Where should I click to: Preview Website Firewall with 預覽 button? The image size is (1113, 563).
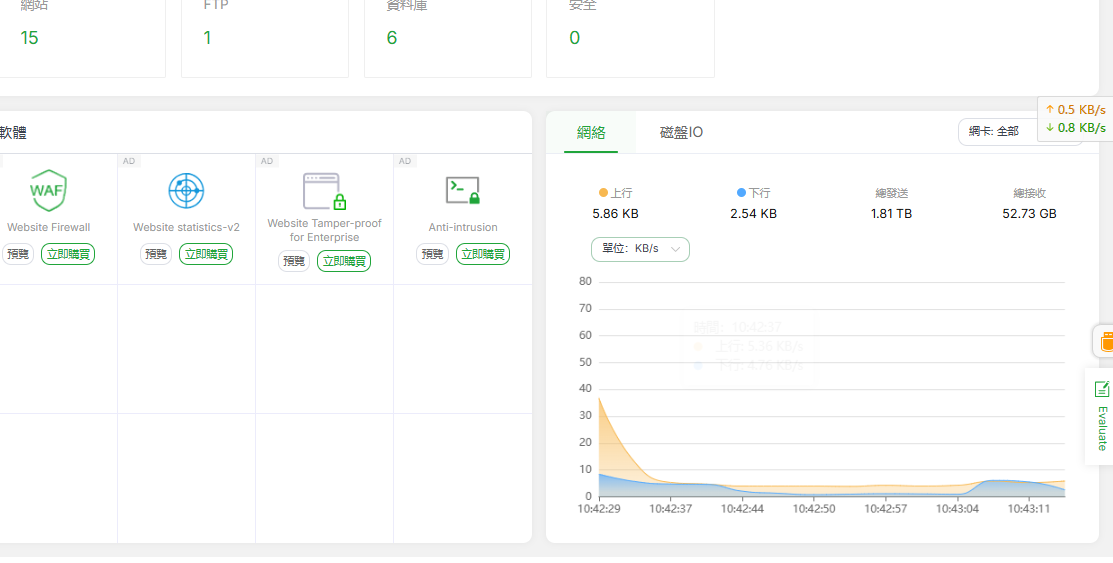(18, 255)
